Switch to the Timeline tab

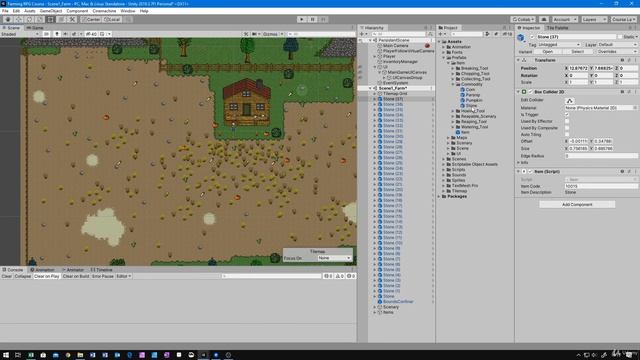pyautogui.click(x=101, y=270)
